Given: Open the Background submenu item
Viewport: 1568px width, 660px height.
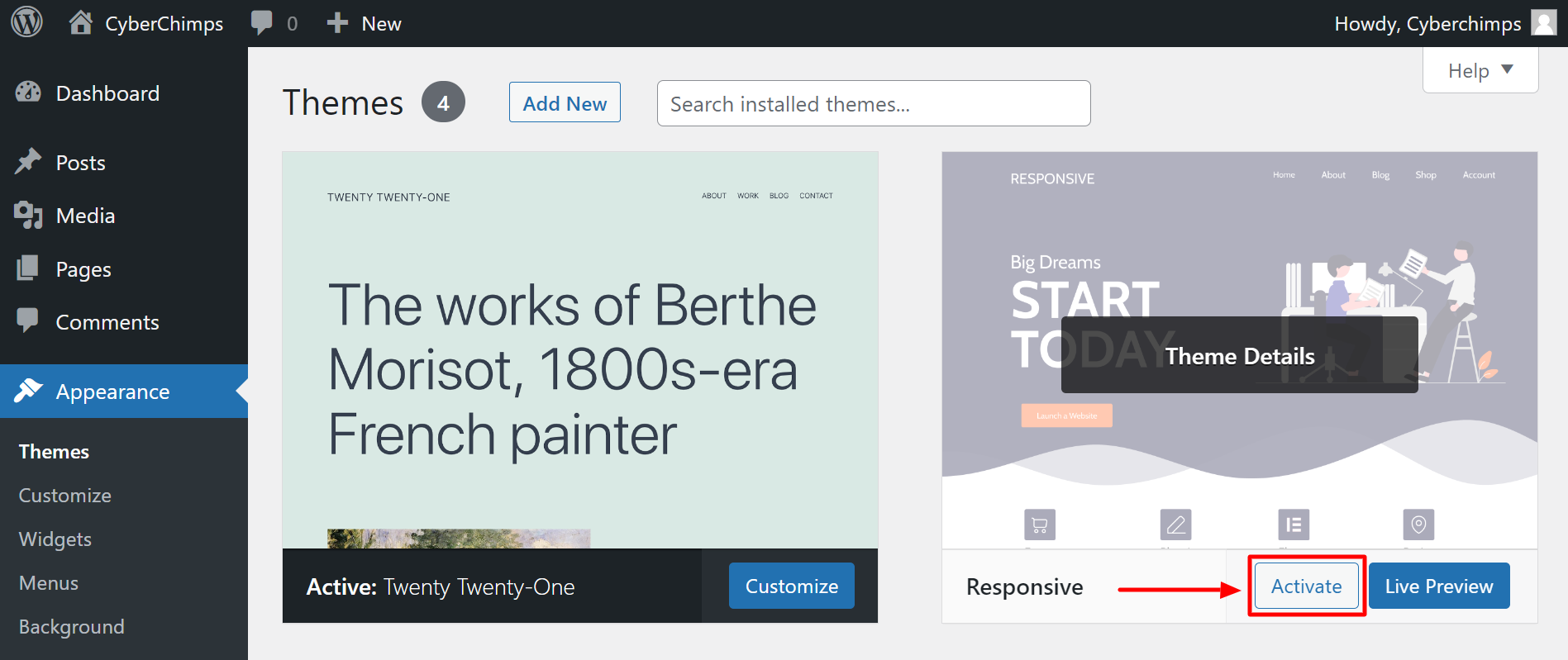Looking at the screenshot, I should tap(72, 627).
